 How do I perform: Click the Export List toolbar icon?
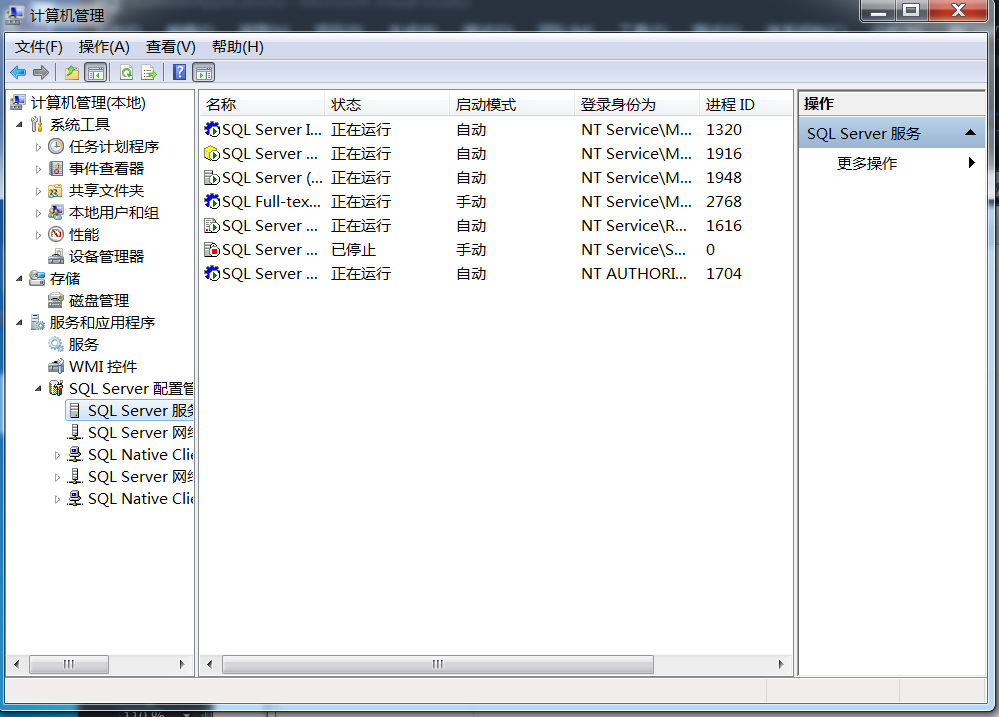149,73
